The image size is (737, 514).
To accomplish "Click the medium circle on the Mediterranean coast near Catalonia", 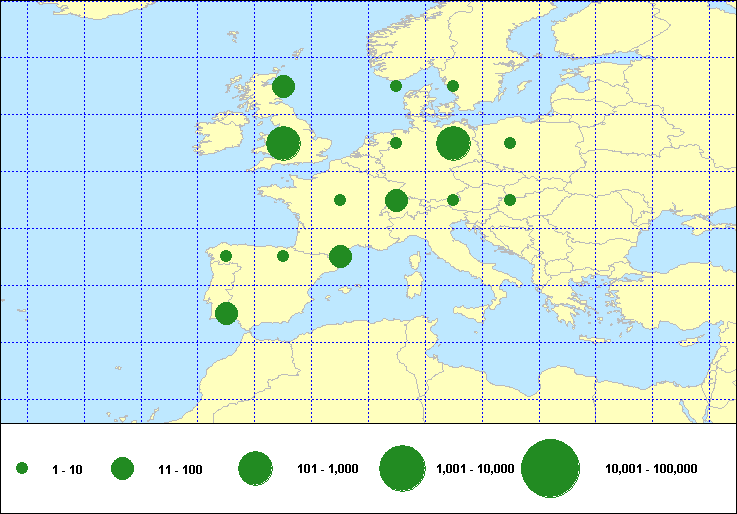I will 340,257.
